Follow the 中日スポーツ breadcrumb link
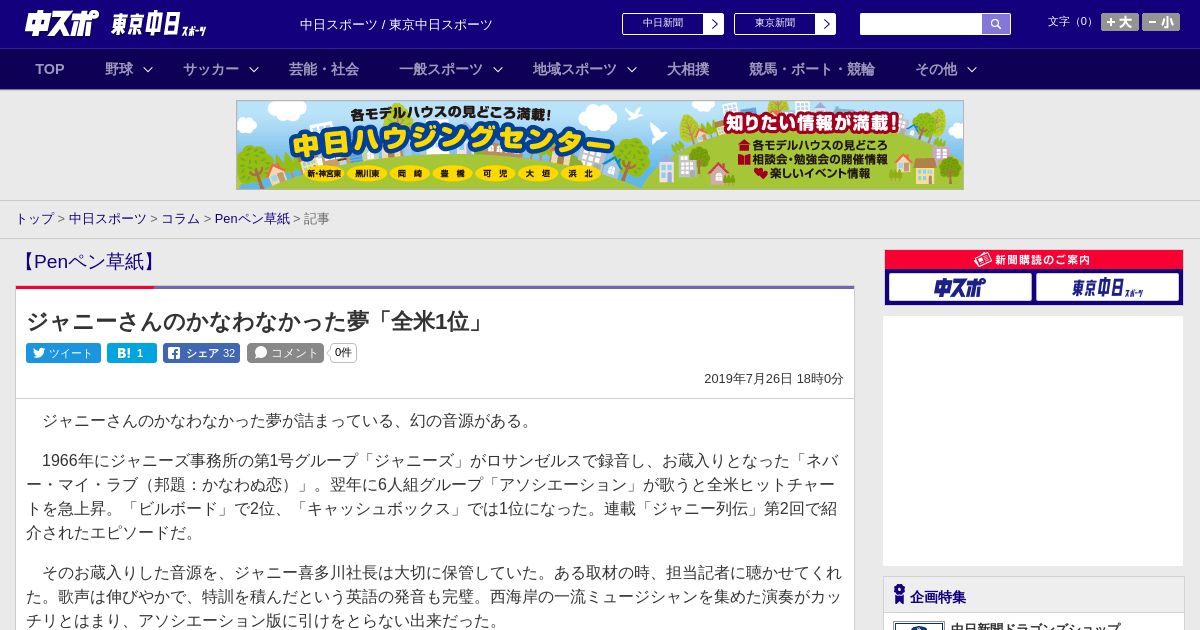Image resolution: width=1200 pixels, height=630 pixels. (108, 219)
